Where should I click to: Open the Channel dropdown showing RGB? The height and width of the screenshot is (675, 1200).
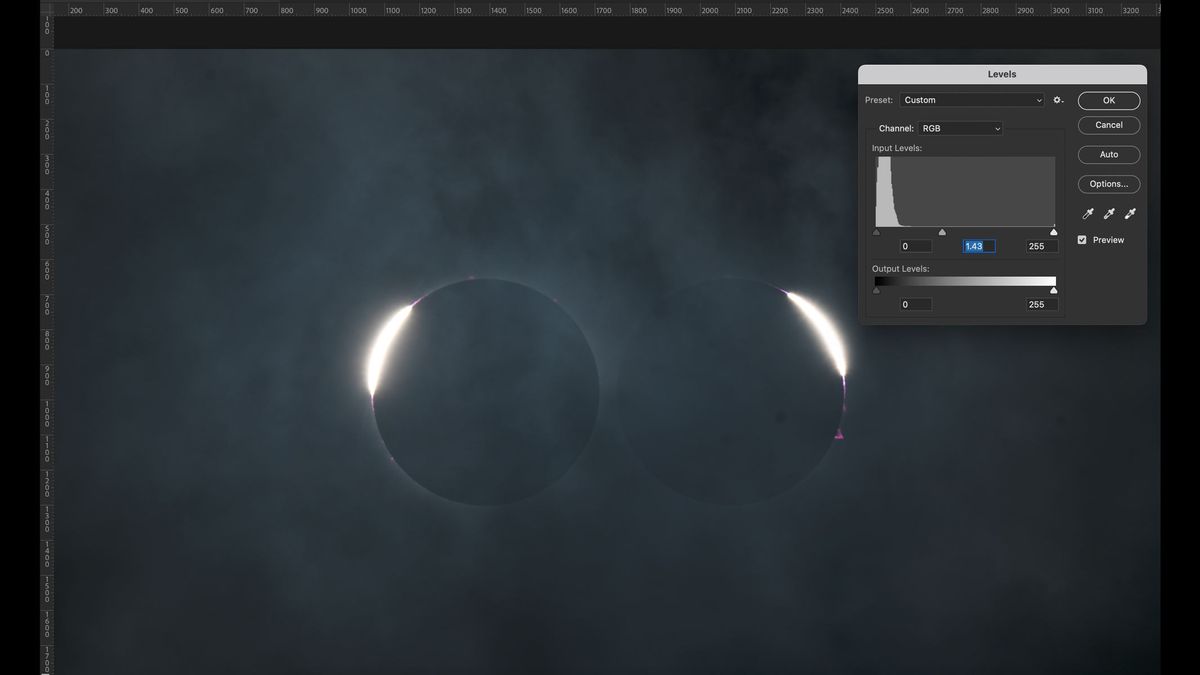tap(960, 128)
